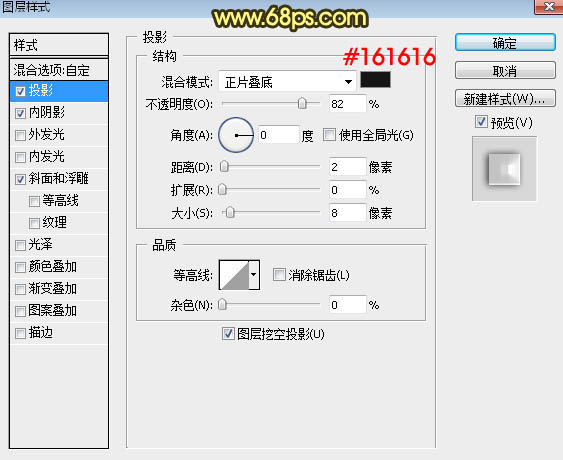Open the 混合模式 blend mode dropdown
563x460 pixels.
click(x=287, y=82)
